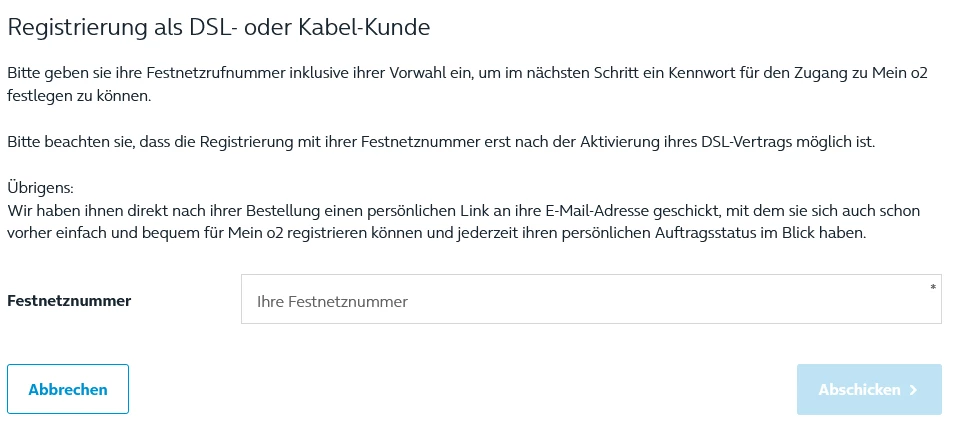Click the heading Registrierung als DSL- oder Kabel-Kunde
Image resolution: width=970 pixels, height=443 pixels.
coord(219,28)
